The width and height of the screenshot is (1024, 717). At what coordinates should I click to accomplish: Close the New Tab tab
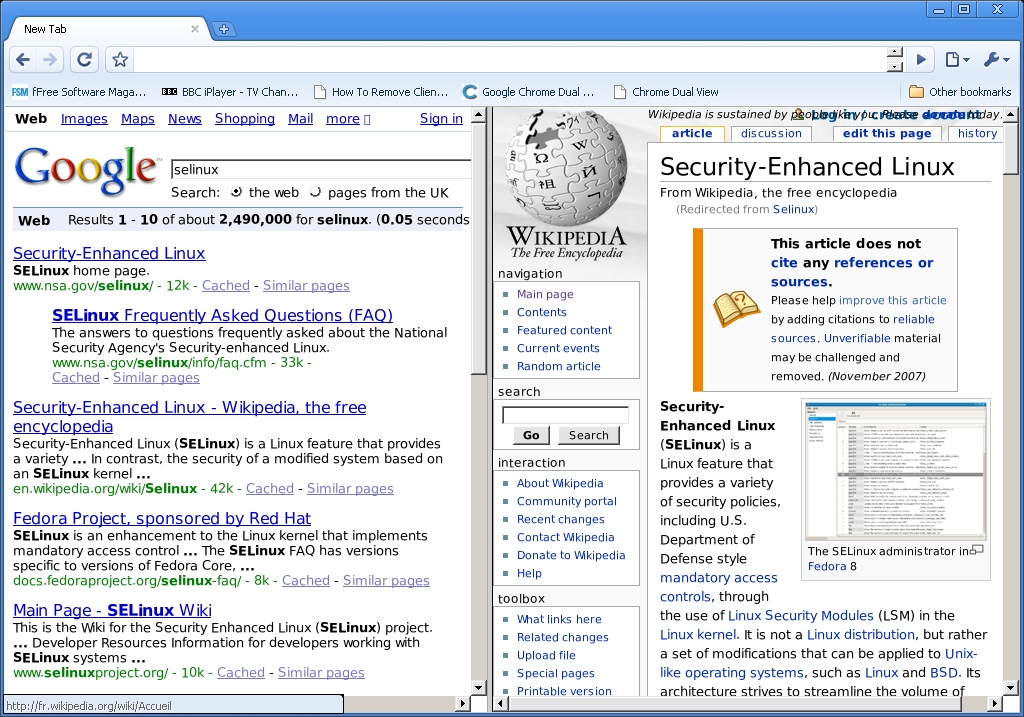tap(195, 29)
